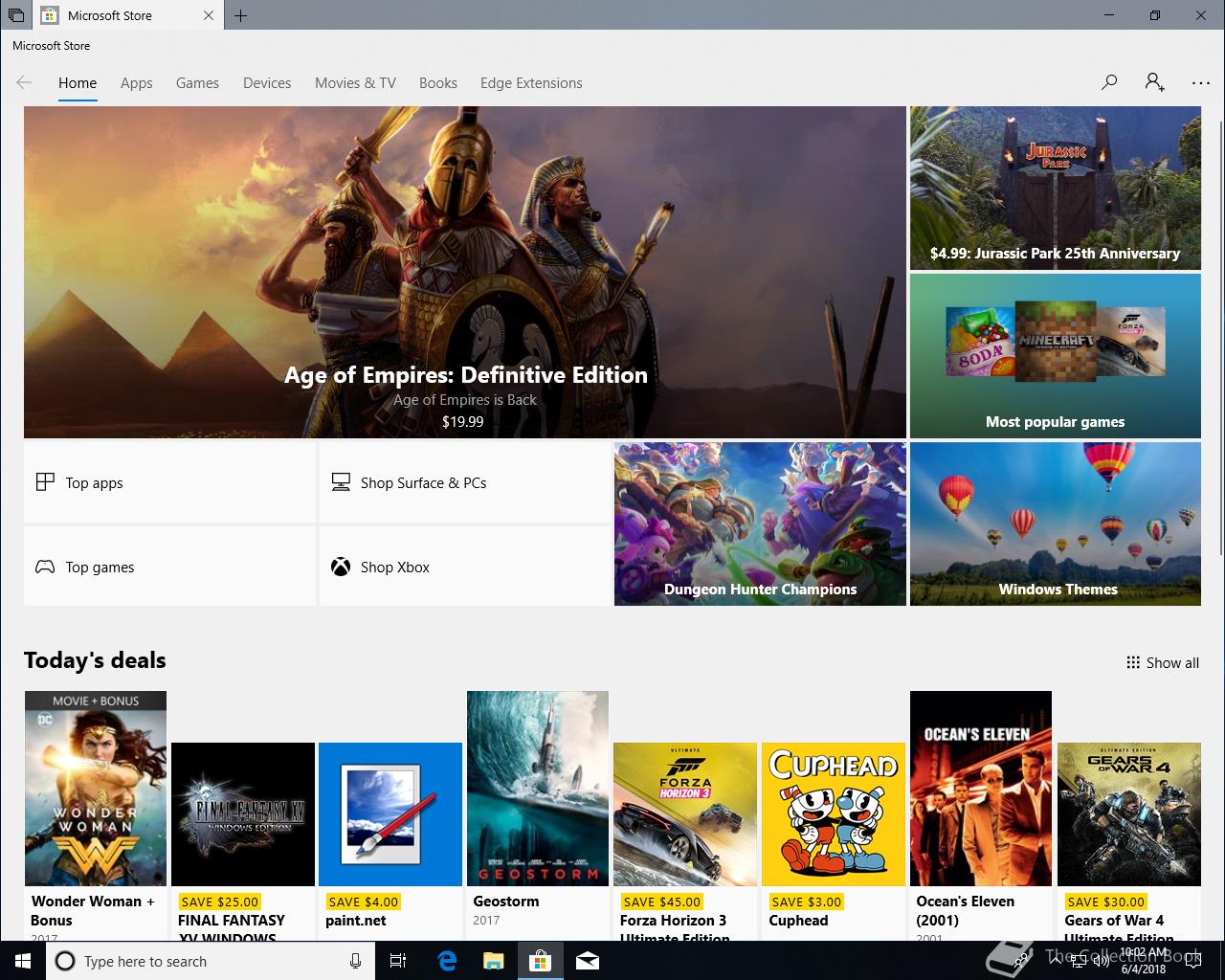1225x980 pixels.
Task: Select Forza Horizon 3 Ultimate cover
Action: pyautogui.click(x=685, y=814)
